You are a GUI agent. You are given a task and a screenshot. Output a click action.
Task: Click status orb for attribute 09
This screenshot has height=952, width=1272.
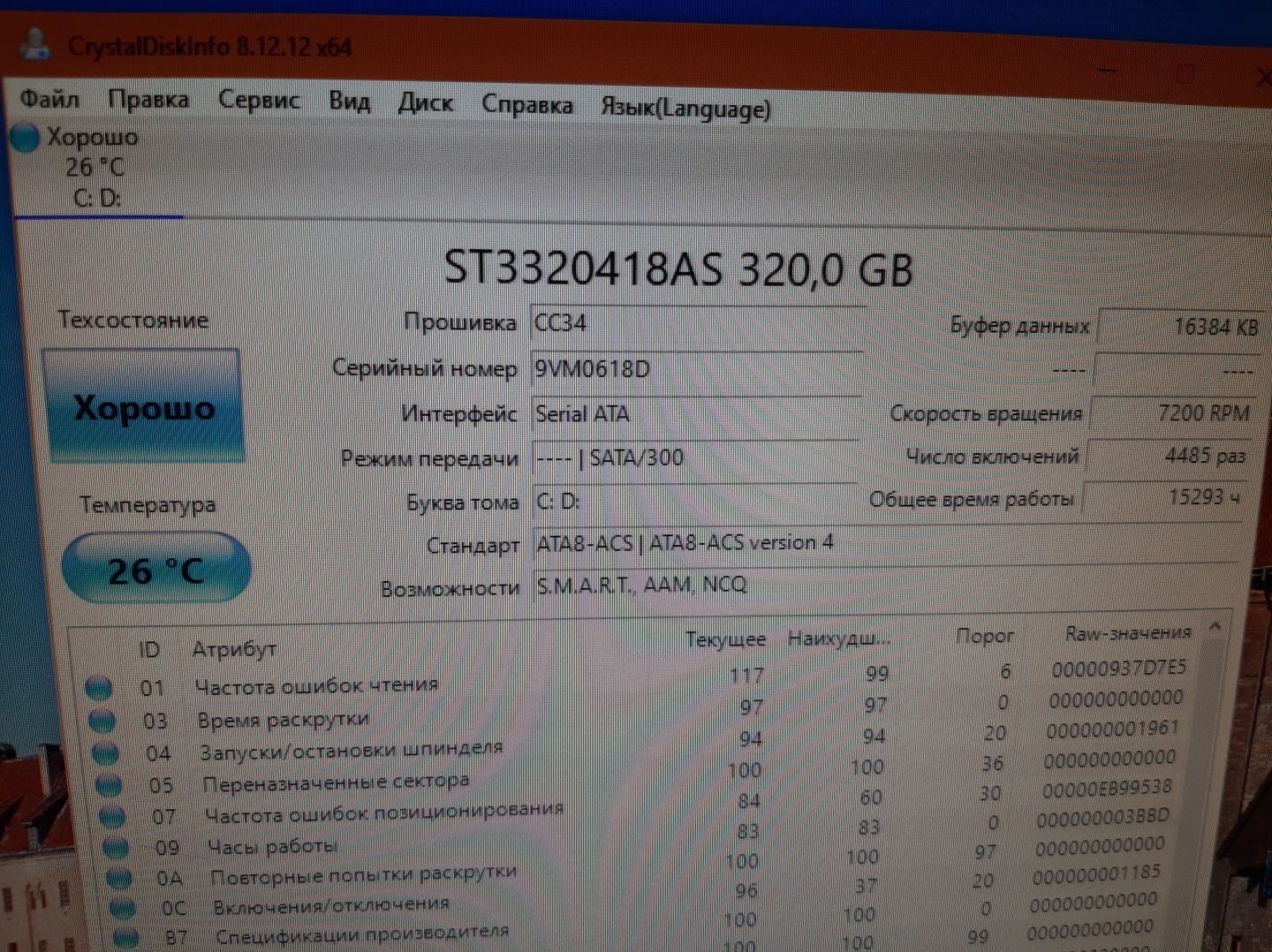point(117,848)
